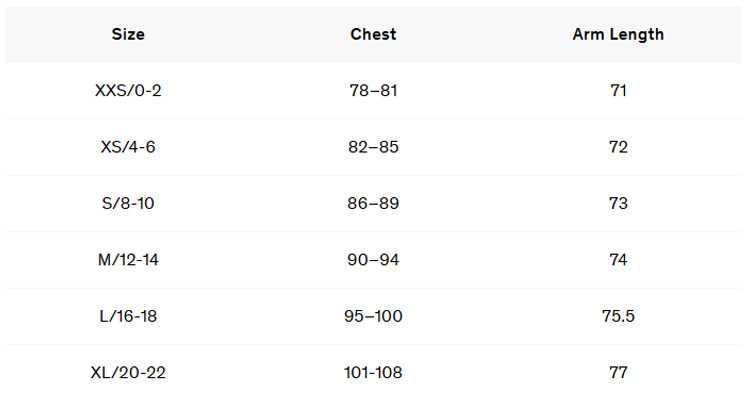Image resolution: width=750 pixels, height=401 pixels.
Task: Select the L/16-18 size cell
Action: click(x=128, y=317)
